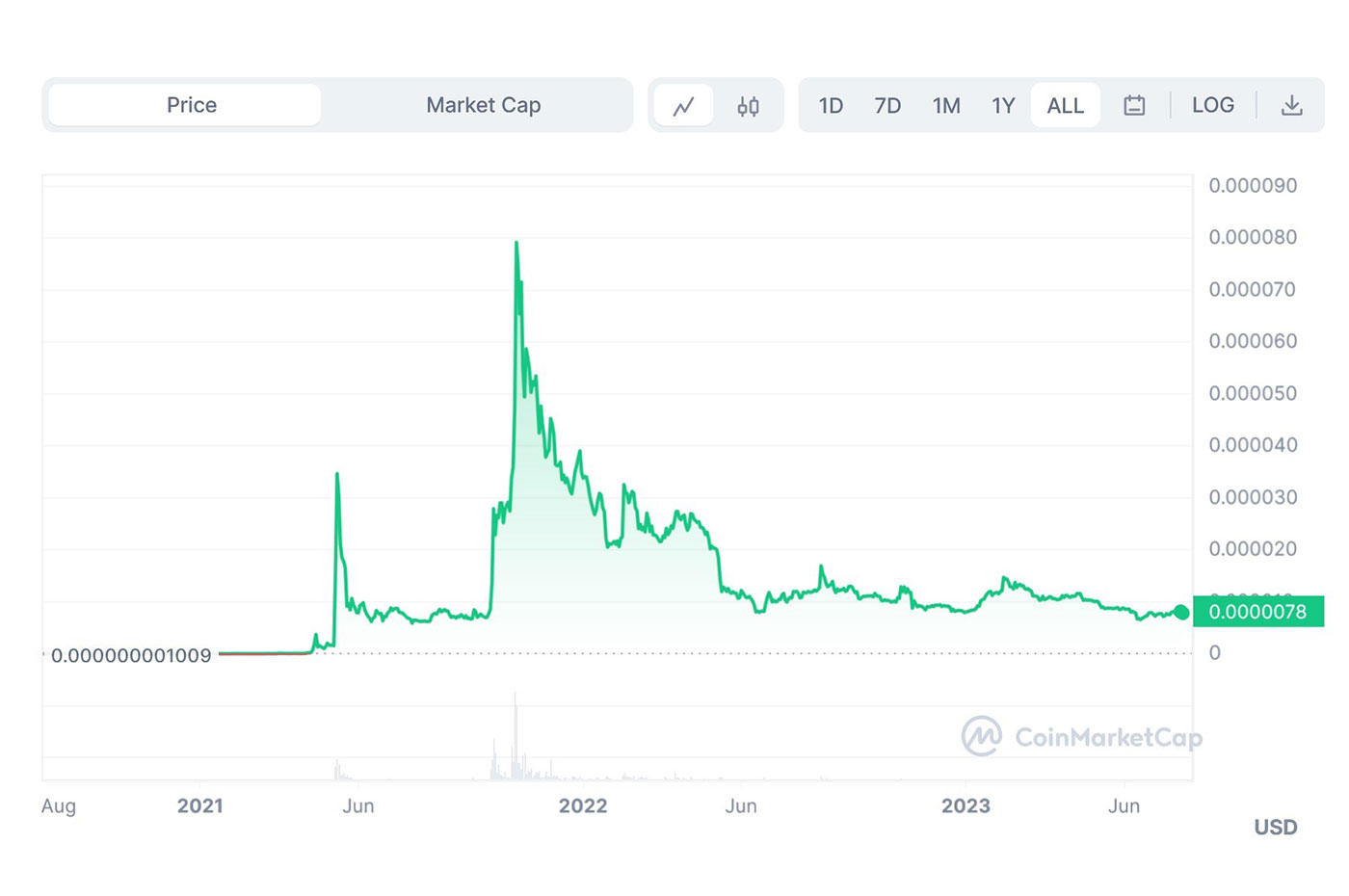The image size is (1349, 896).
Task: Select the Price tab
Action: pyautogui.click(x=184, y=105)
